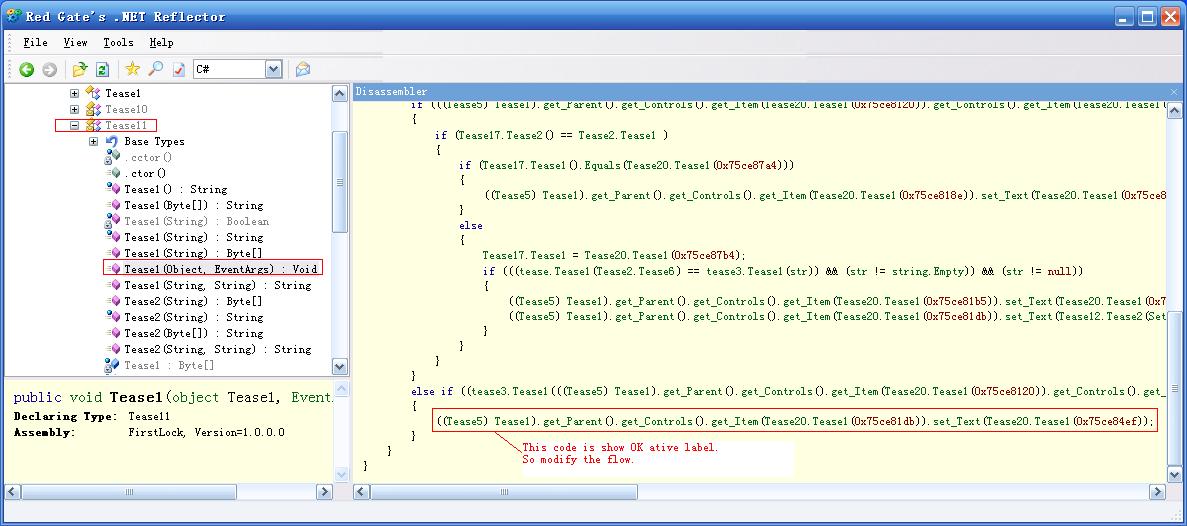Click the class icon beside Tease1 node
The width and height of the screenshot is (1187, 526).
click(x=93, y=93)
